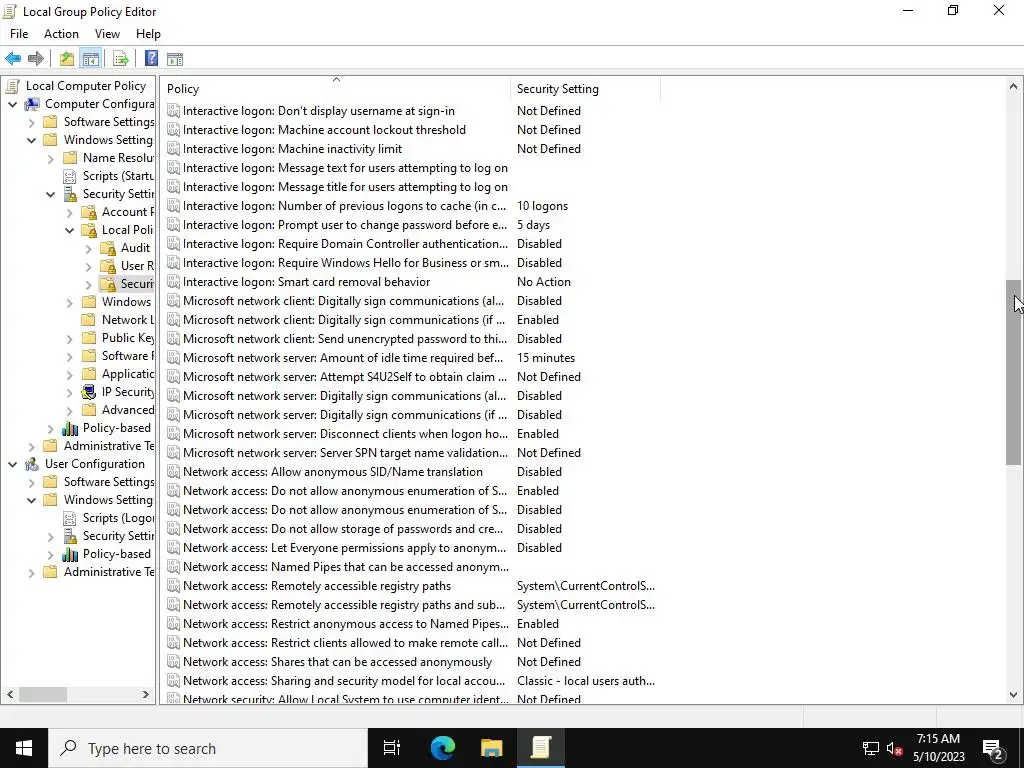
Task: Open Microsoft Edge from the taskbar
Action: 443,748
